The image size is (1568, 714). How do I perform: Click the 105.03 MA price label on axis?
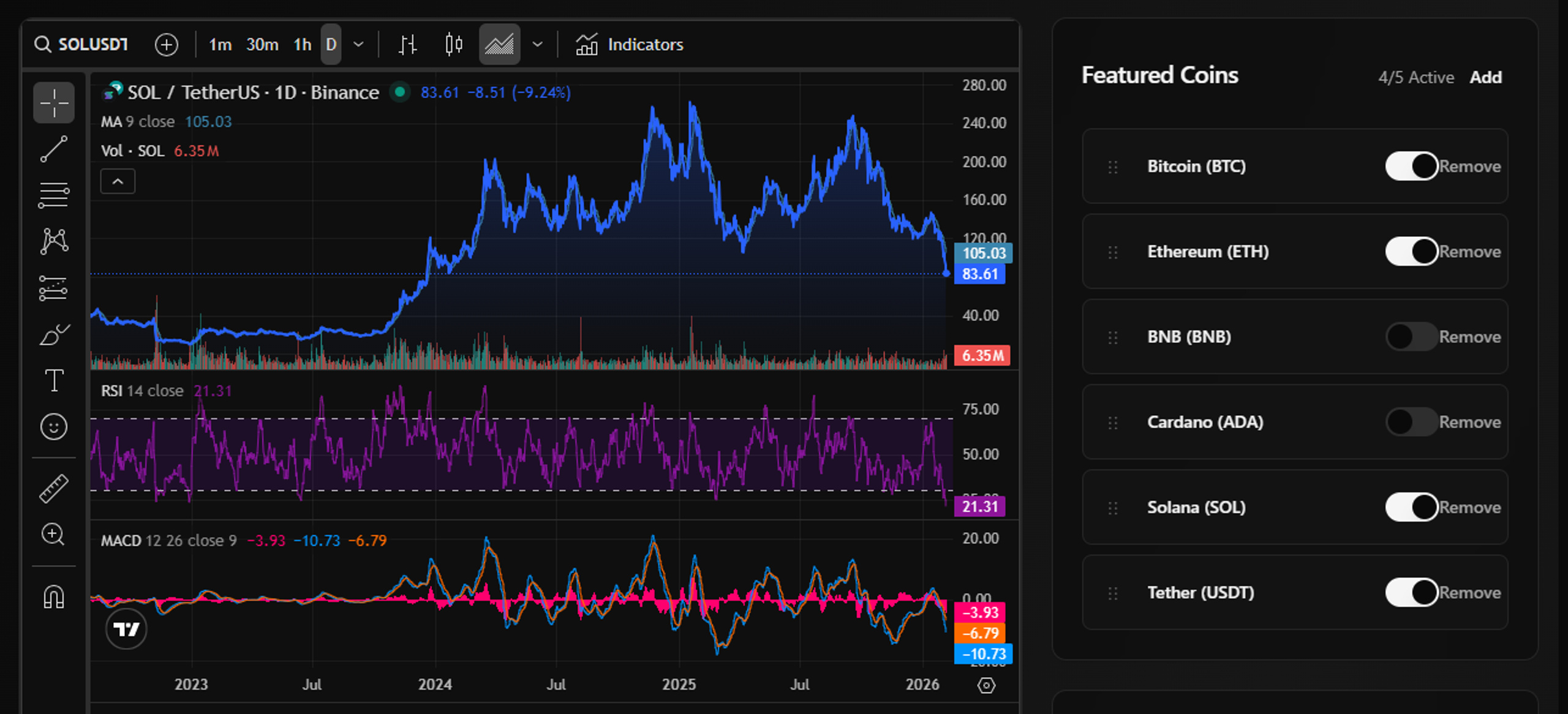click(983, 253)
